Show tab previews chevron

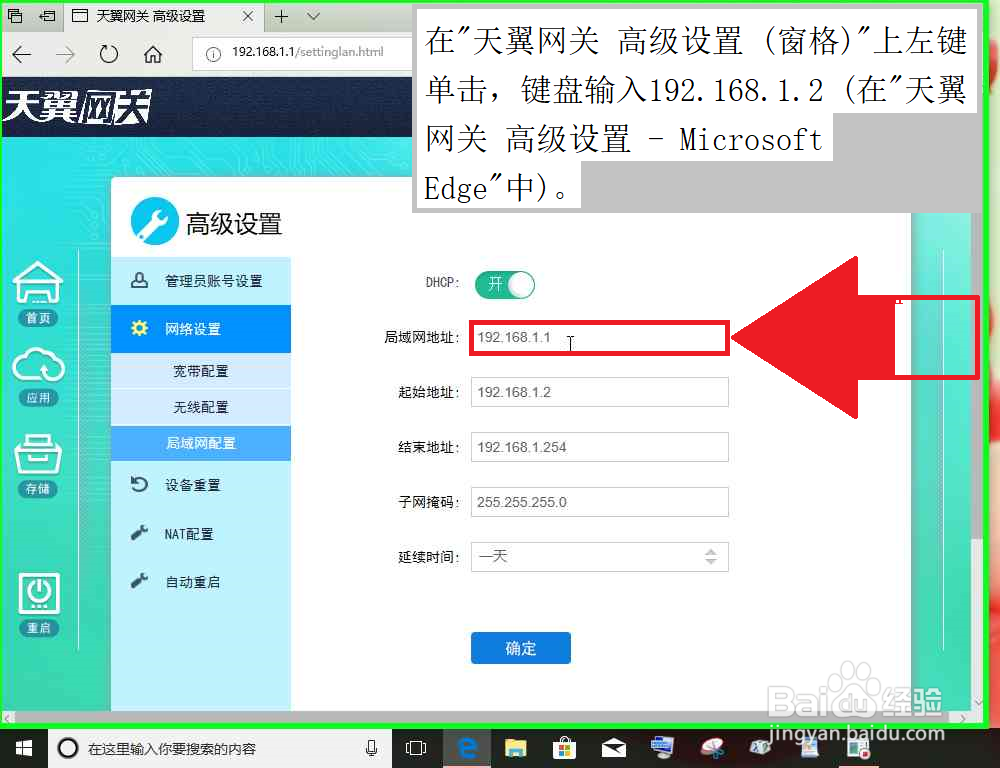(x=312, y=17)
